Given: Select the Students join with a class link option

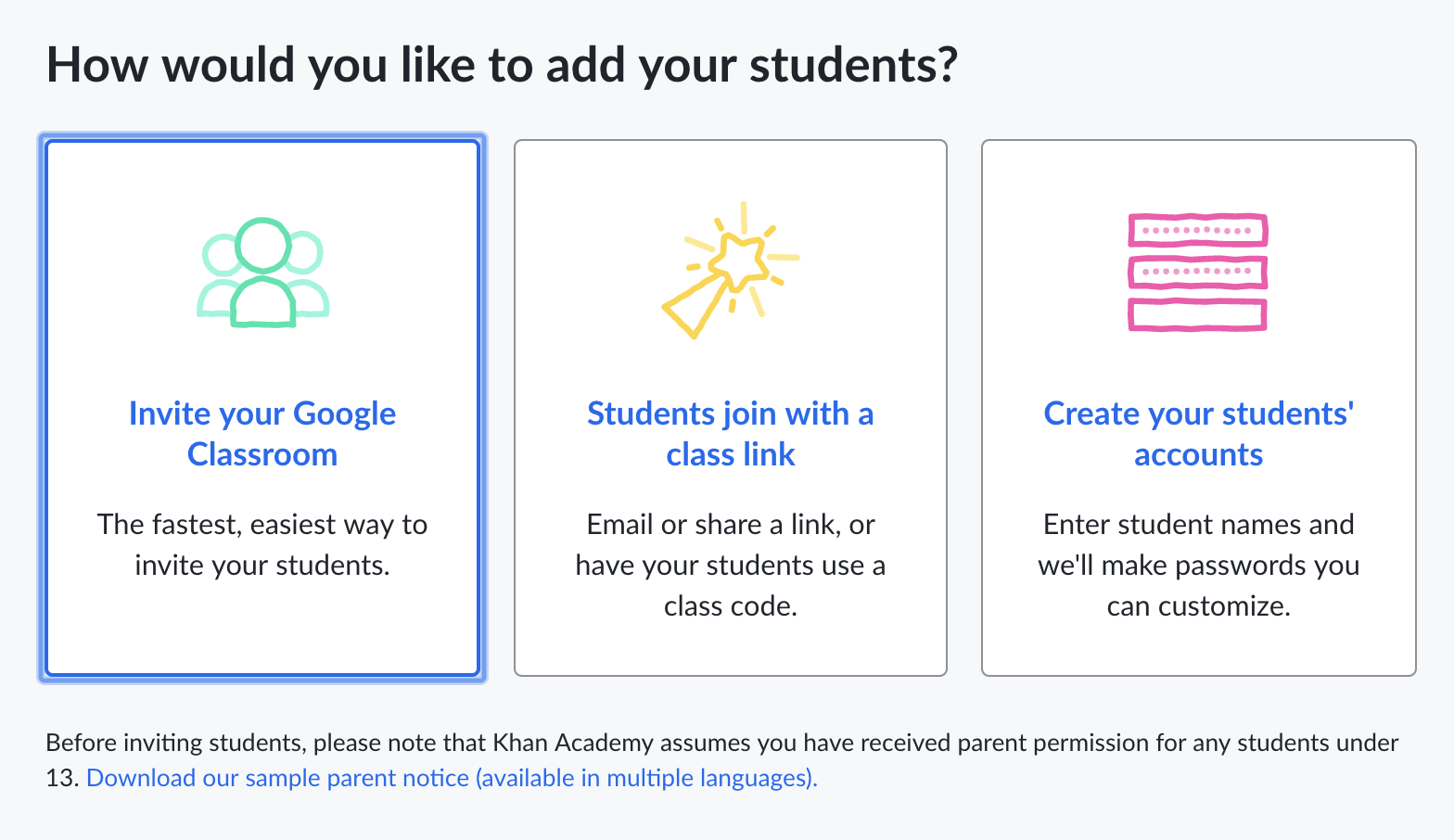Looking at the screenshot, I should click(x=730, y=408).
